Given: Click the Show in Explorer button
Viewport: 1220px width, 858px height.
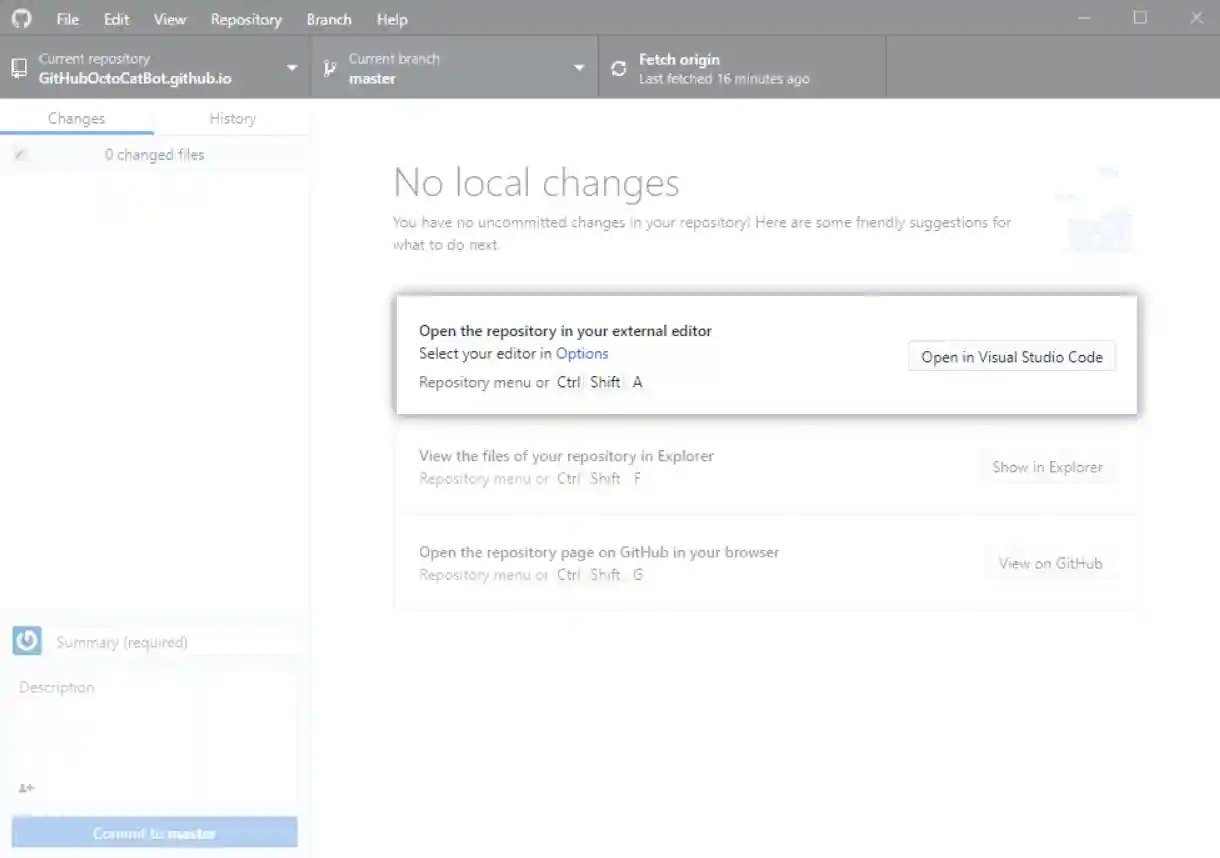Looking at the screenshot, I should (x=1047, y=467).
